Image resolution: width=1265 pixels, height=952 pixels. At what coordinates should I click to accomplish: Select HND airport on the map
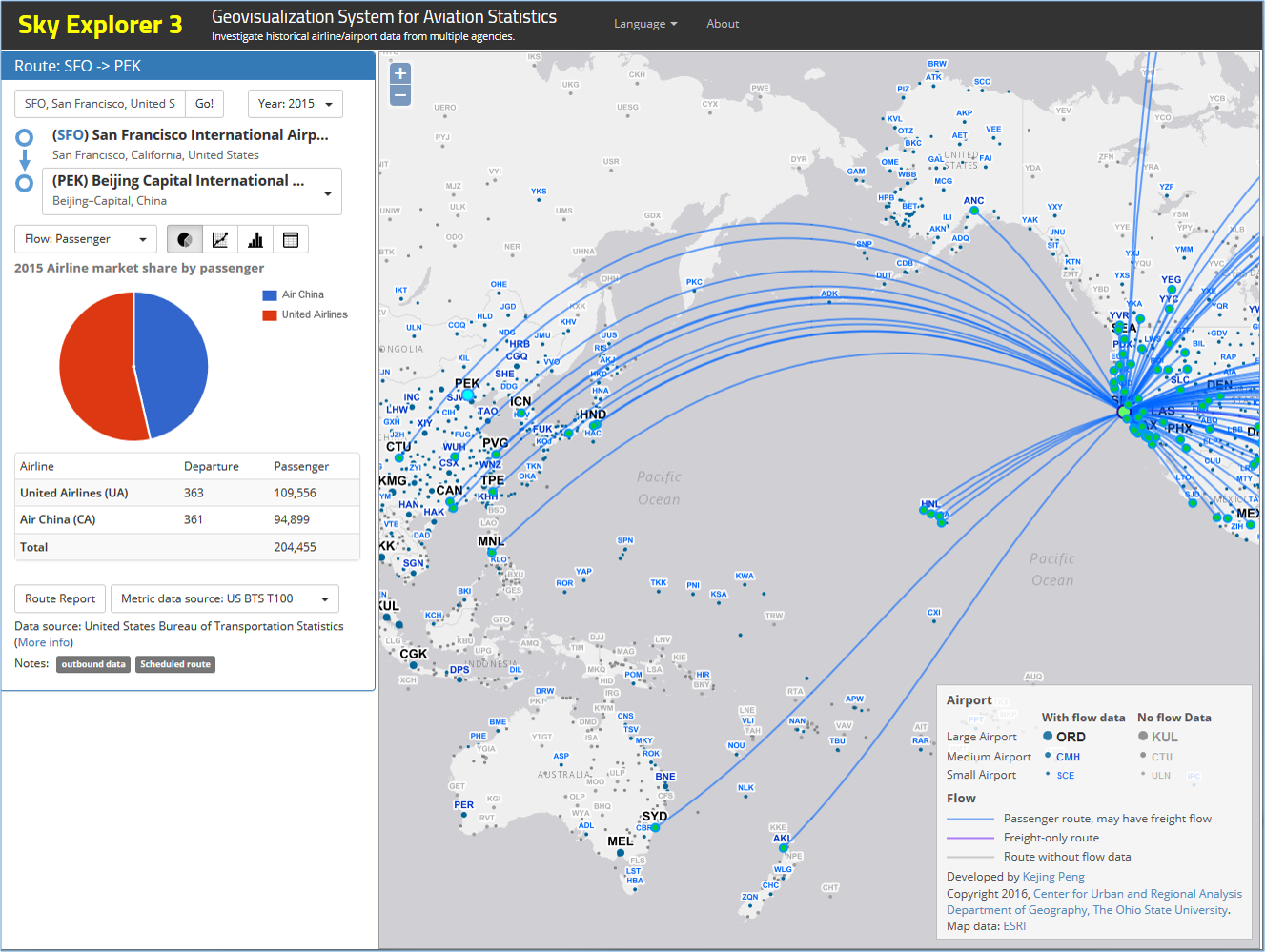click(x=595, y=425)
